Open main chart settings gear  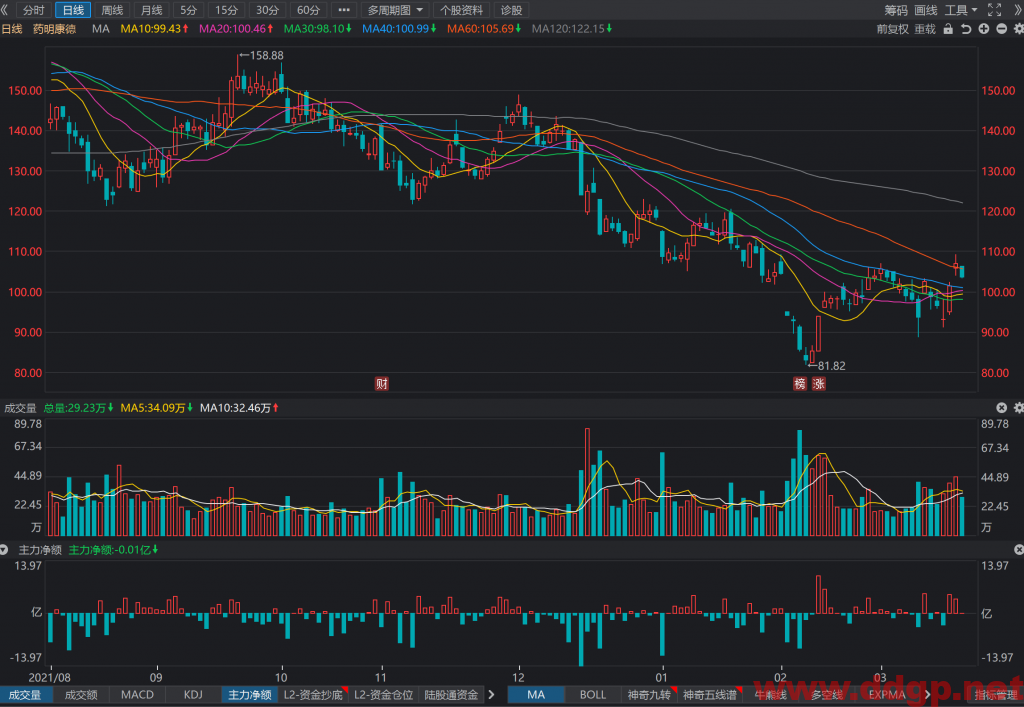coord(1018,29)
